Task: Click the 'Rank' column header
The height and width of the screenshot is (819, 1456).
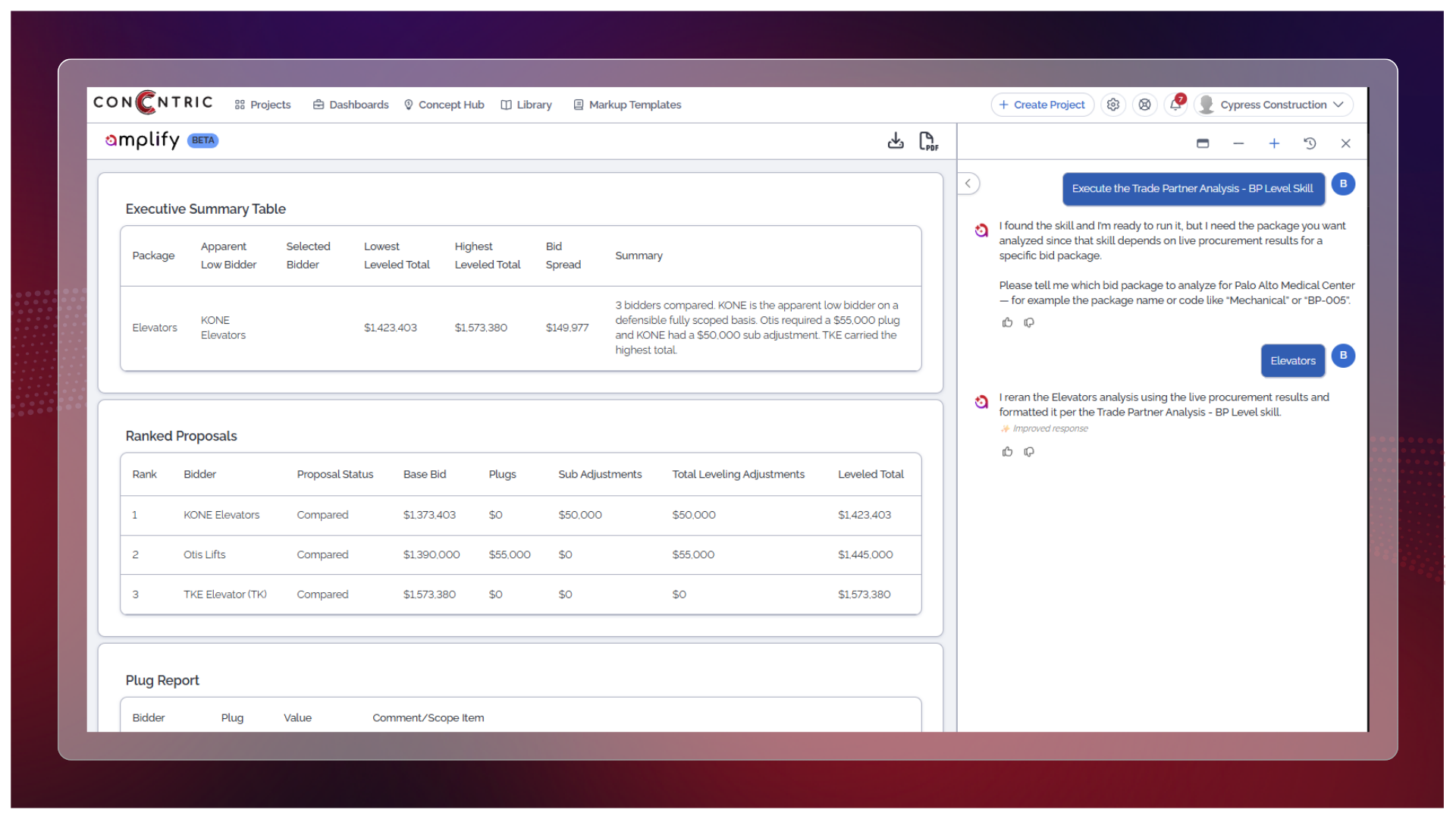Action: click(144, 475)
